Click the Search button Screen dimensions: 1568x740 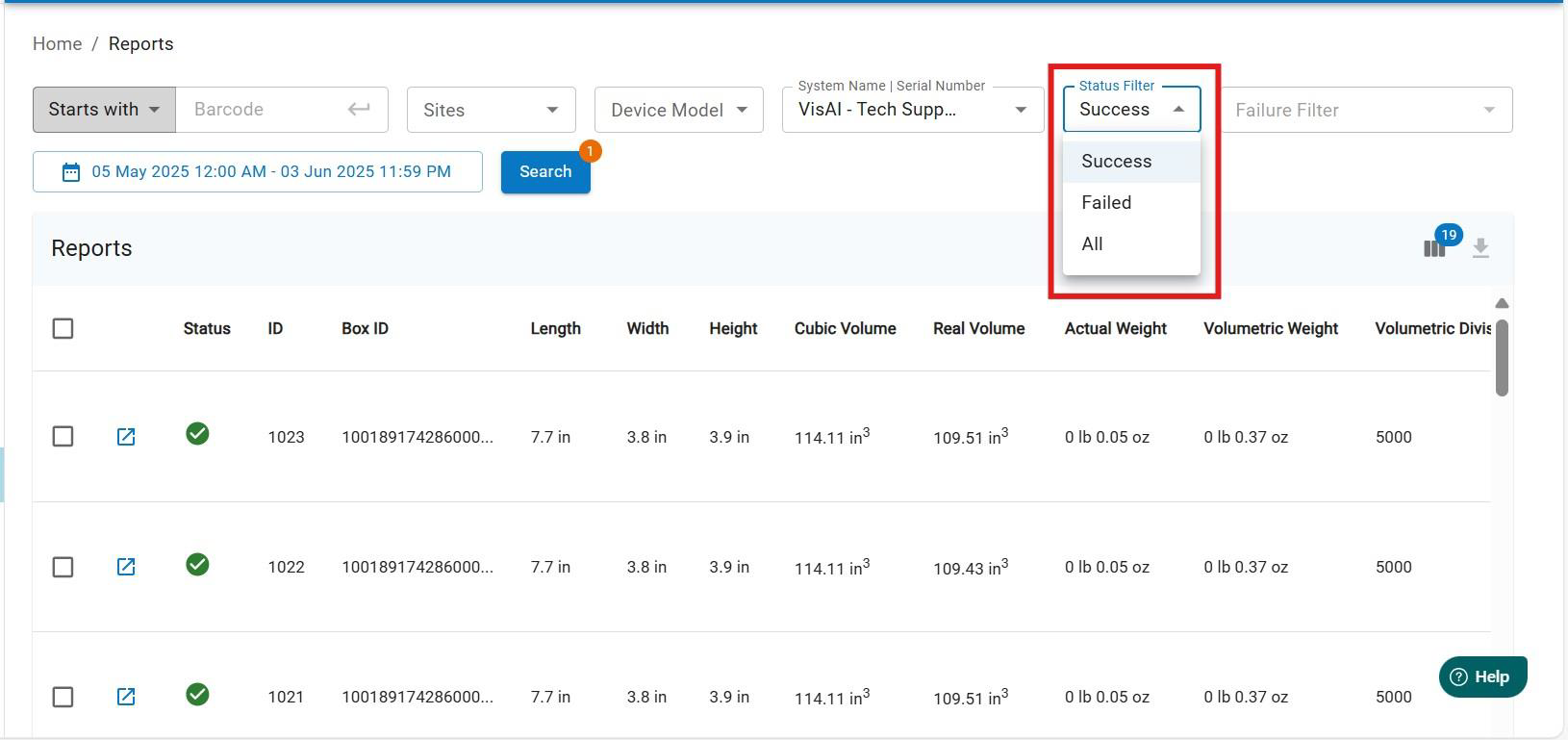pos(545,172)
